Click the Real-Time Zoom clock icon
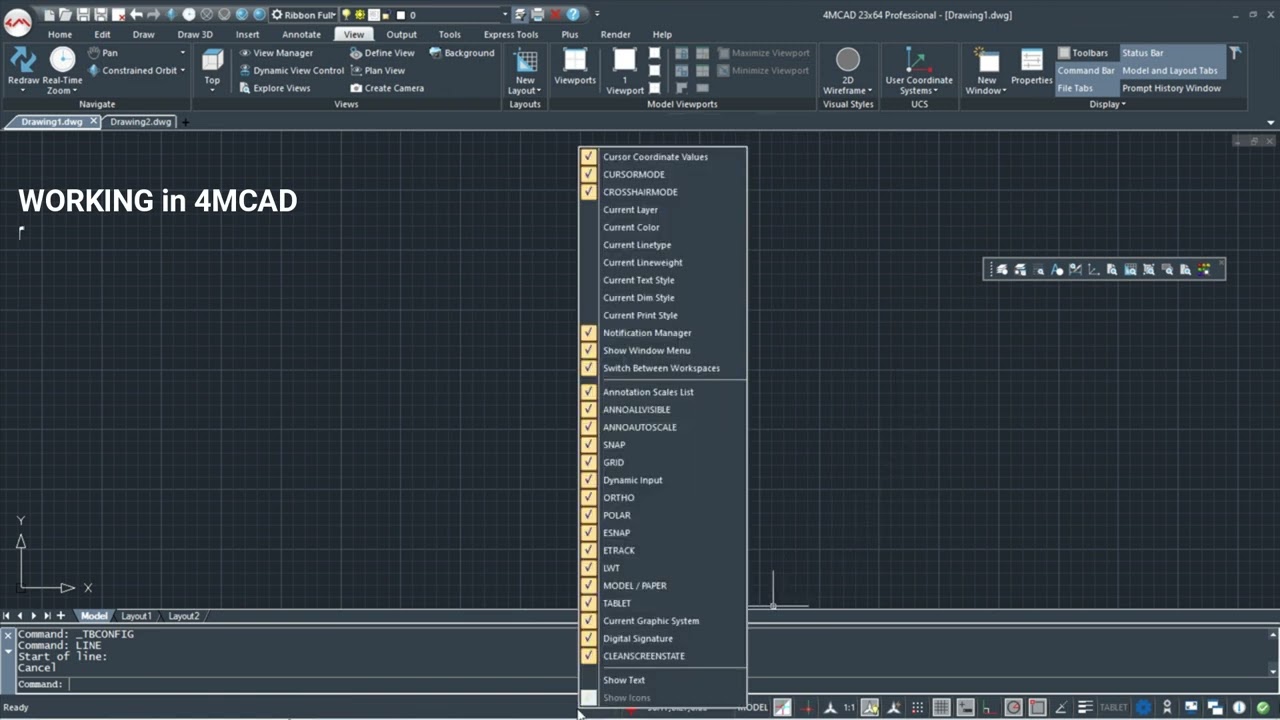The height and width of the screenshot is (720, 1280). click(x=62, y=59)
